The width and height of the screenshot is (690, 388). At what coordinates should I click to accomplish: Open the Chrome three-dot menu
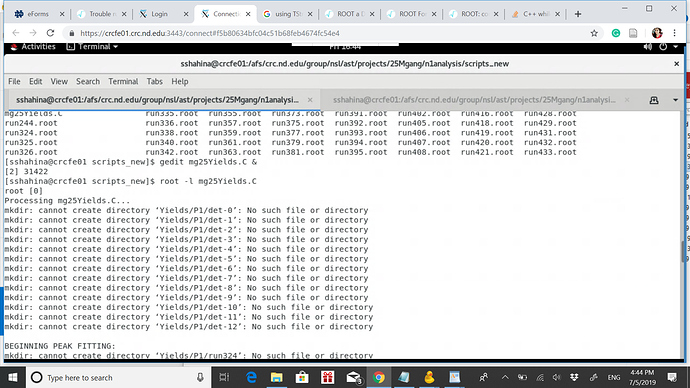tap(675, 33)
